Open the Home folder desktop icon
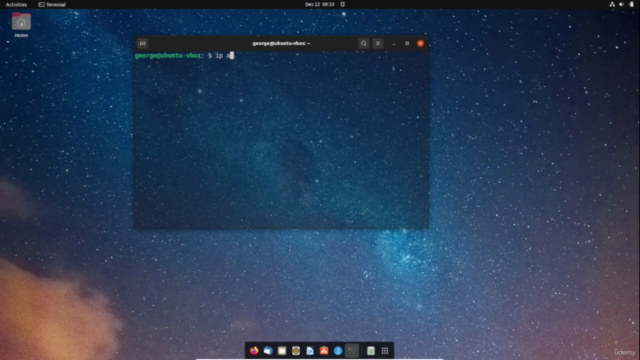This screenshot has height=360, width=640. point(21,25)
